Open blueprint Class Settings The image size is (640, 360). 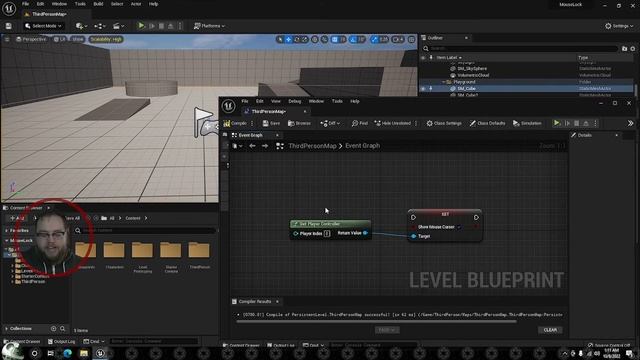pos(444,123)
